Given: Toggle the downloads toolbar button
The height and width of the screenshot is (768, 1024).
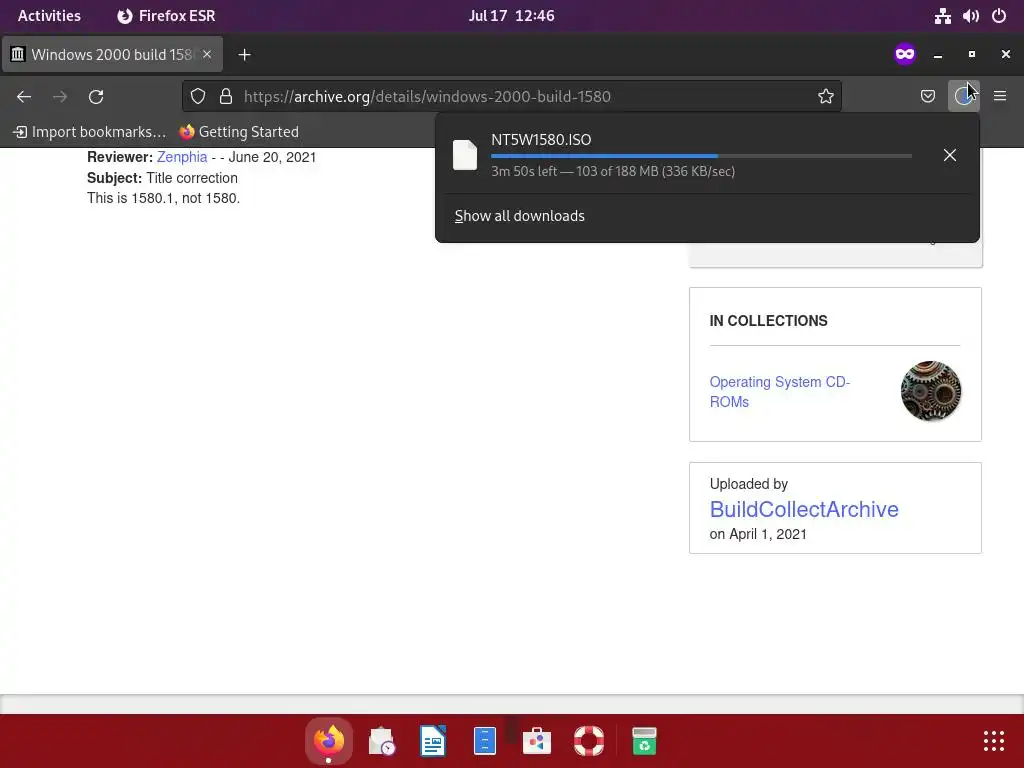Looking at the screenshot, I should (963, 97).
